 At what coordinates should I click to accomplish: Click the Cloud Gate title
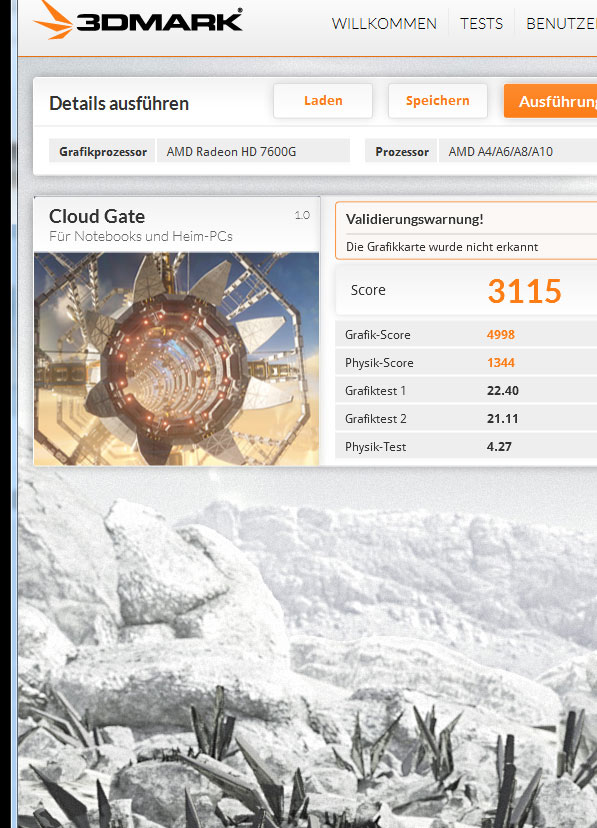97,217
